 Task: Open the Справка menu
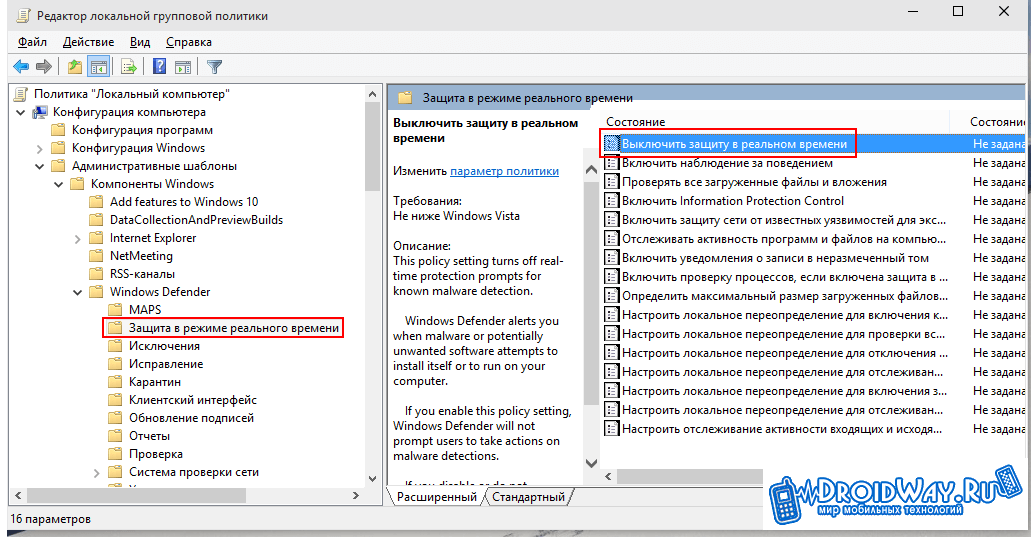coord(189,42)
